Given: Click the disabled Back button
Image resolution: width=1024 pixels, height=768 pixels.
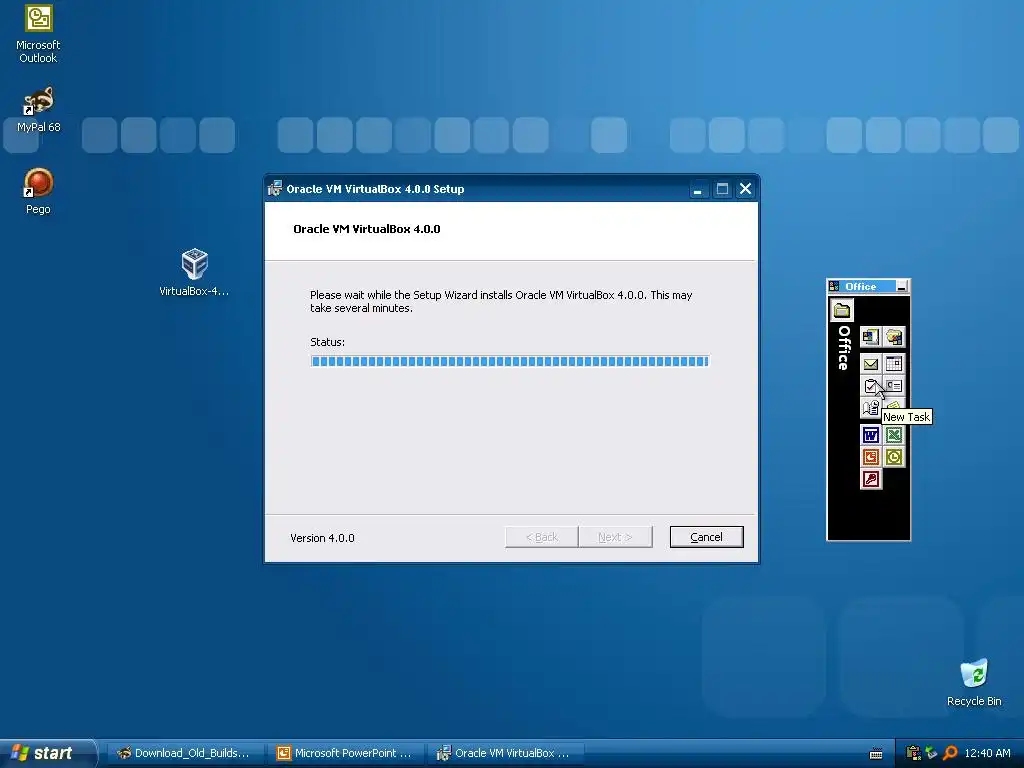Looking at the screenshot, I should [x=541, y=537].
